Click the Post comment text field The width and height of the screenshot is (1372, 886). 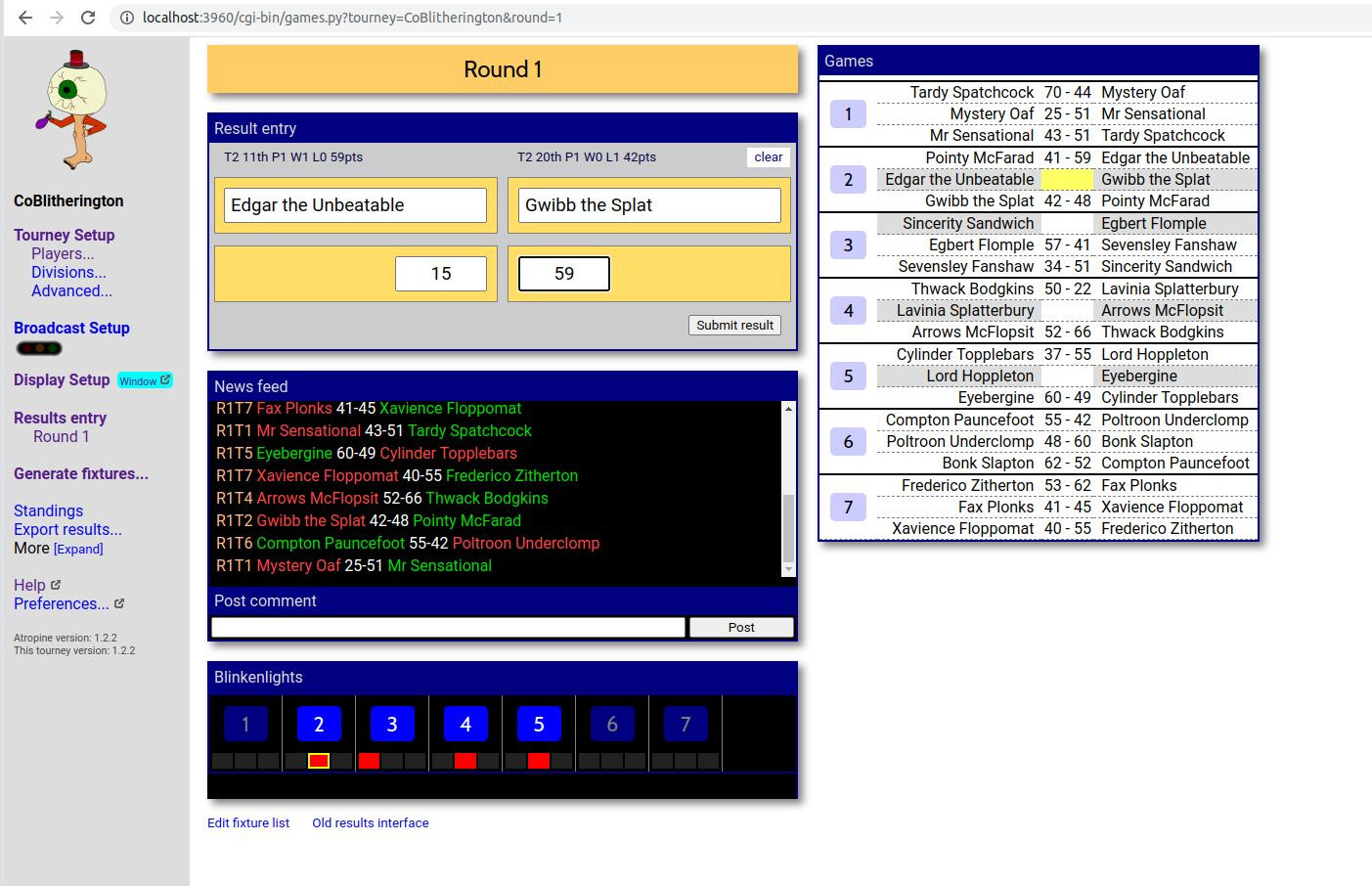[x=448, y=627]
